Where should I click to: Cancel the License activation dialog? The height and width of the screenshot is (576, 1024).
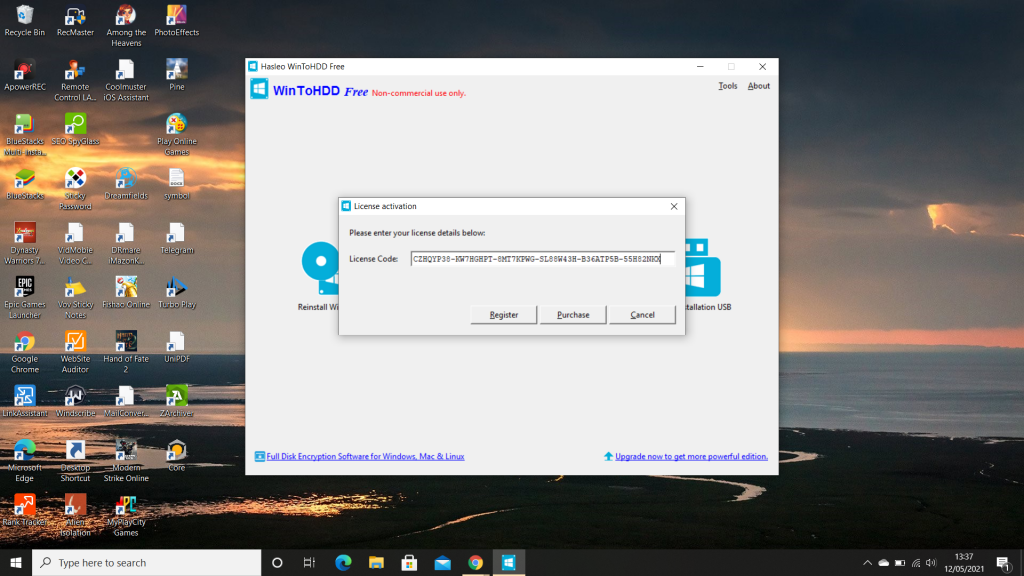[642, 315]
